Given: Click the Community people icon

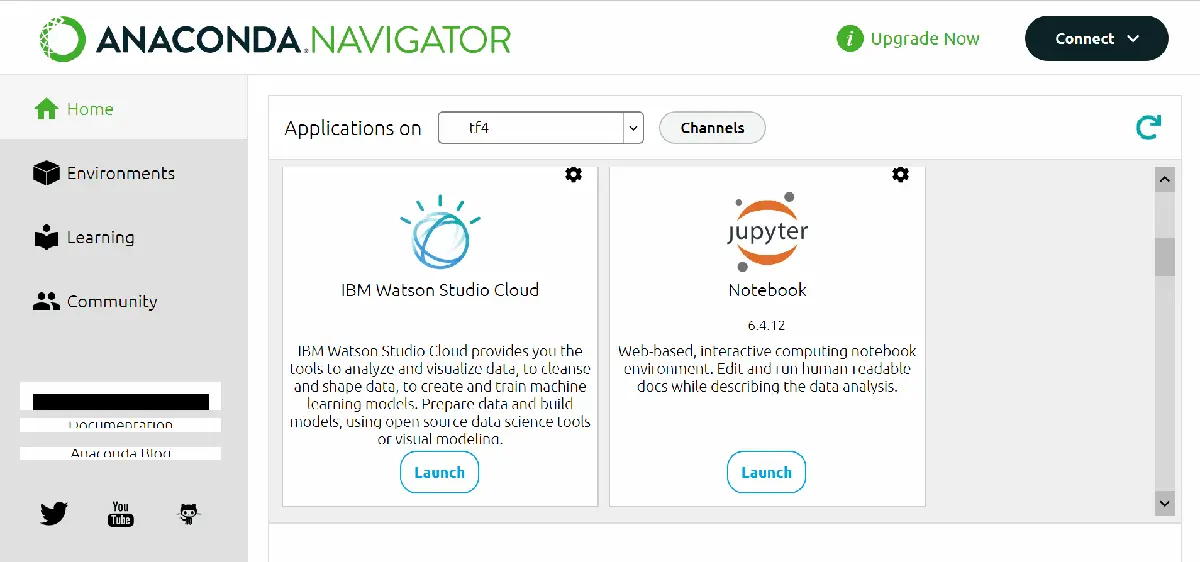Looking at the screenshot, I should pyautogui.click(x=46, y=301).
